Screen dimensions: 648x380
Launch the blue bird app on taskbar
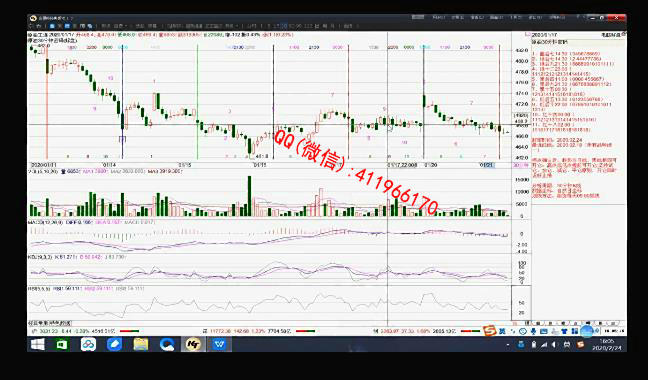(x=114, y=344)
